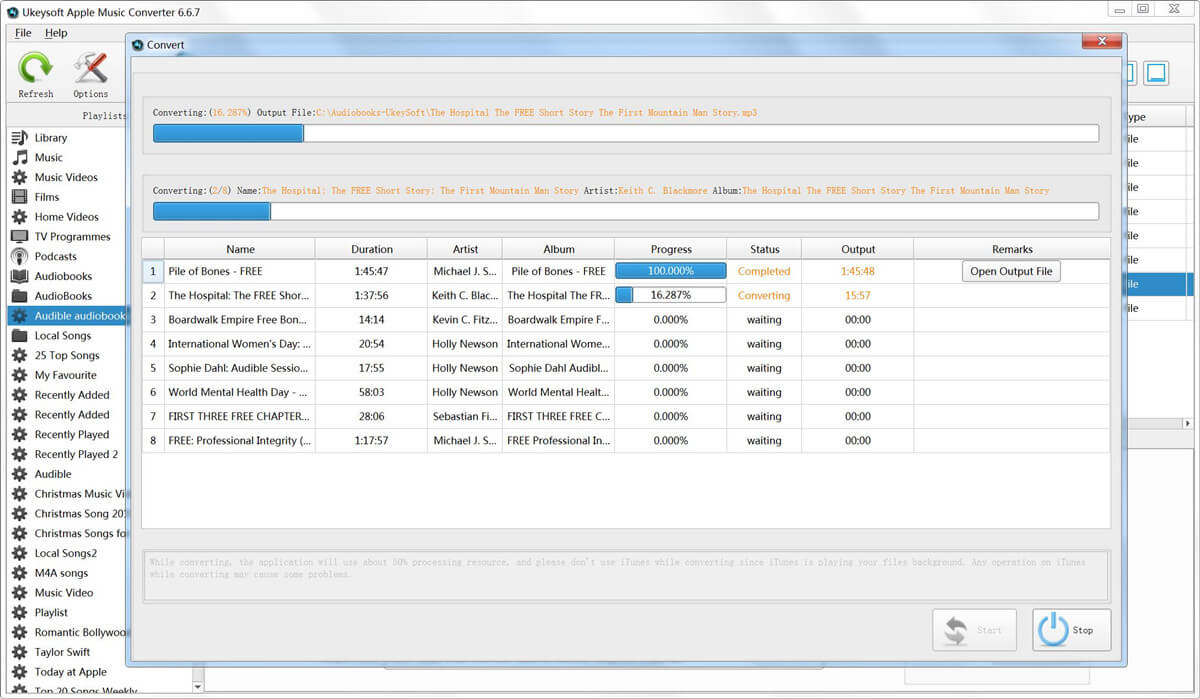This screenshot has width=1200, height=699.
Task: Sort by the Duration column header
Action: click(x=371, y=249)
